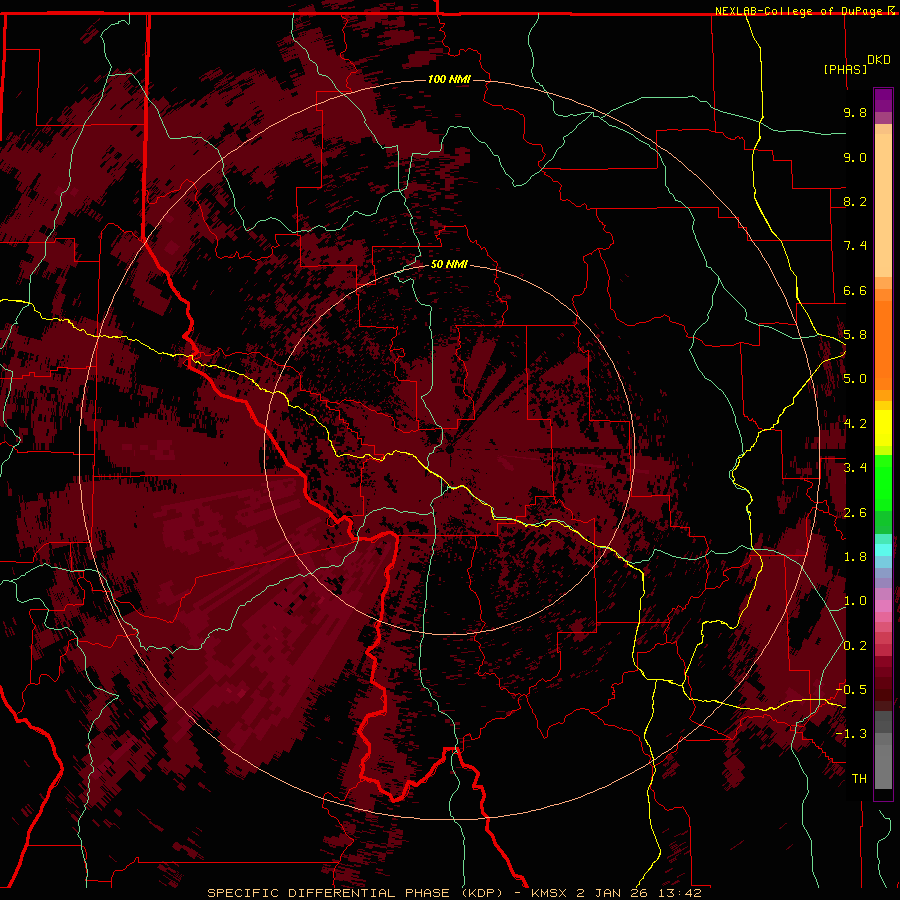Screen dimensions: 900x900
Task: Click the -1.3 value on the scale
Action: (x=851, y=734)
